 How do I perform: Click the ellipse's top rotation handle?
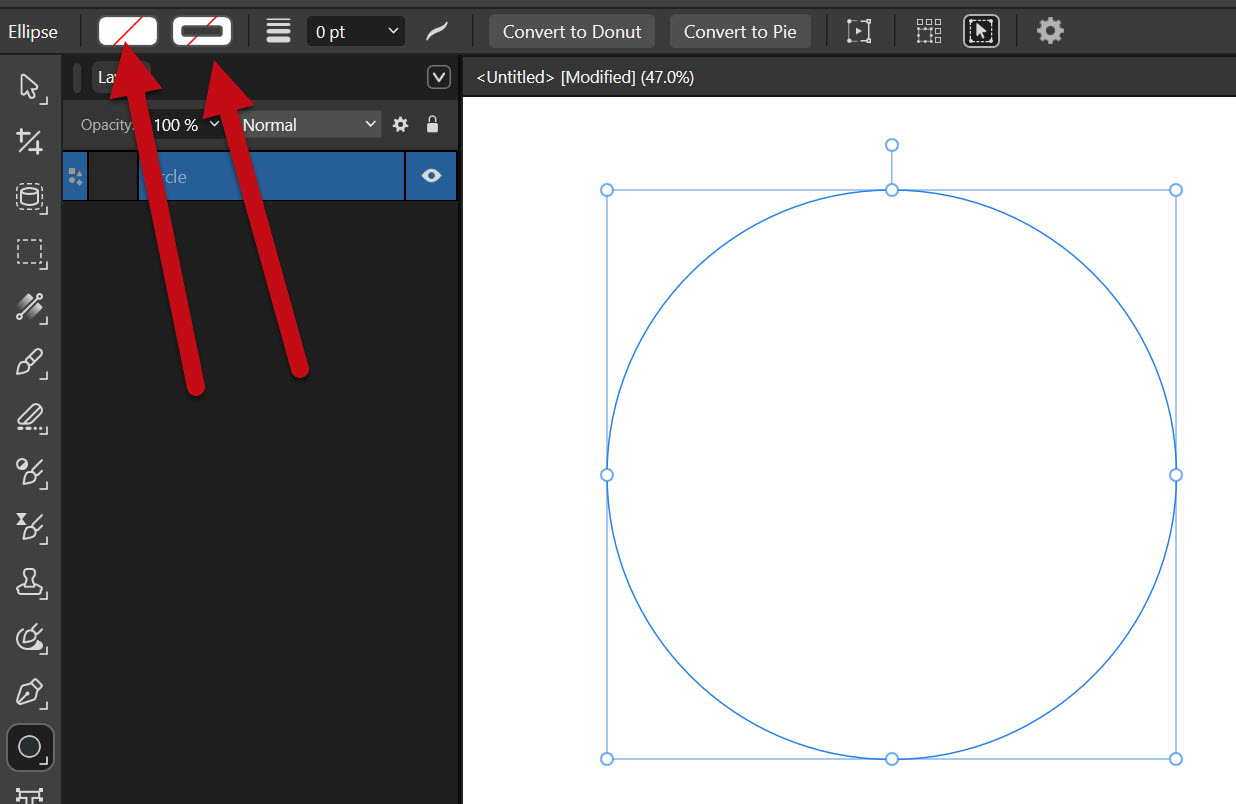(x=892, y=145)
